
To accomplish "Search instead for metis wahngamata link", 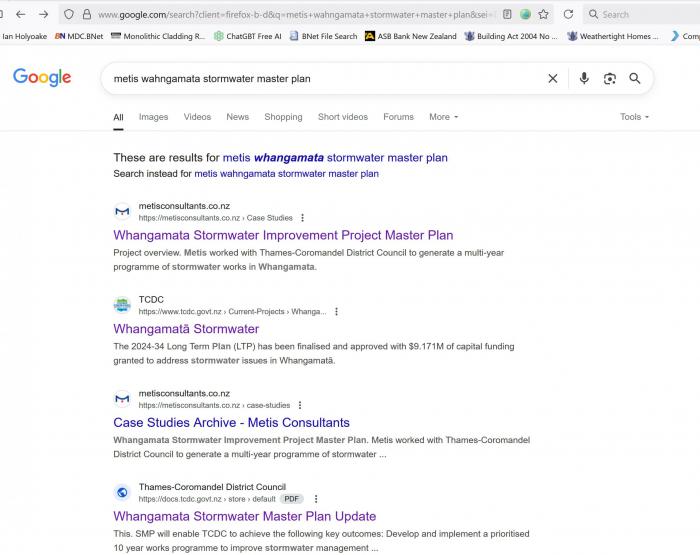I will tap(286, 173).
